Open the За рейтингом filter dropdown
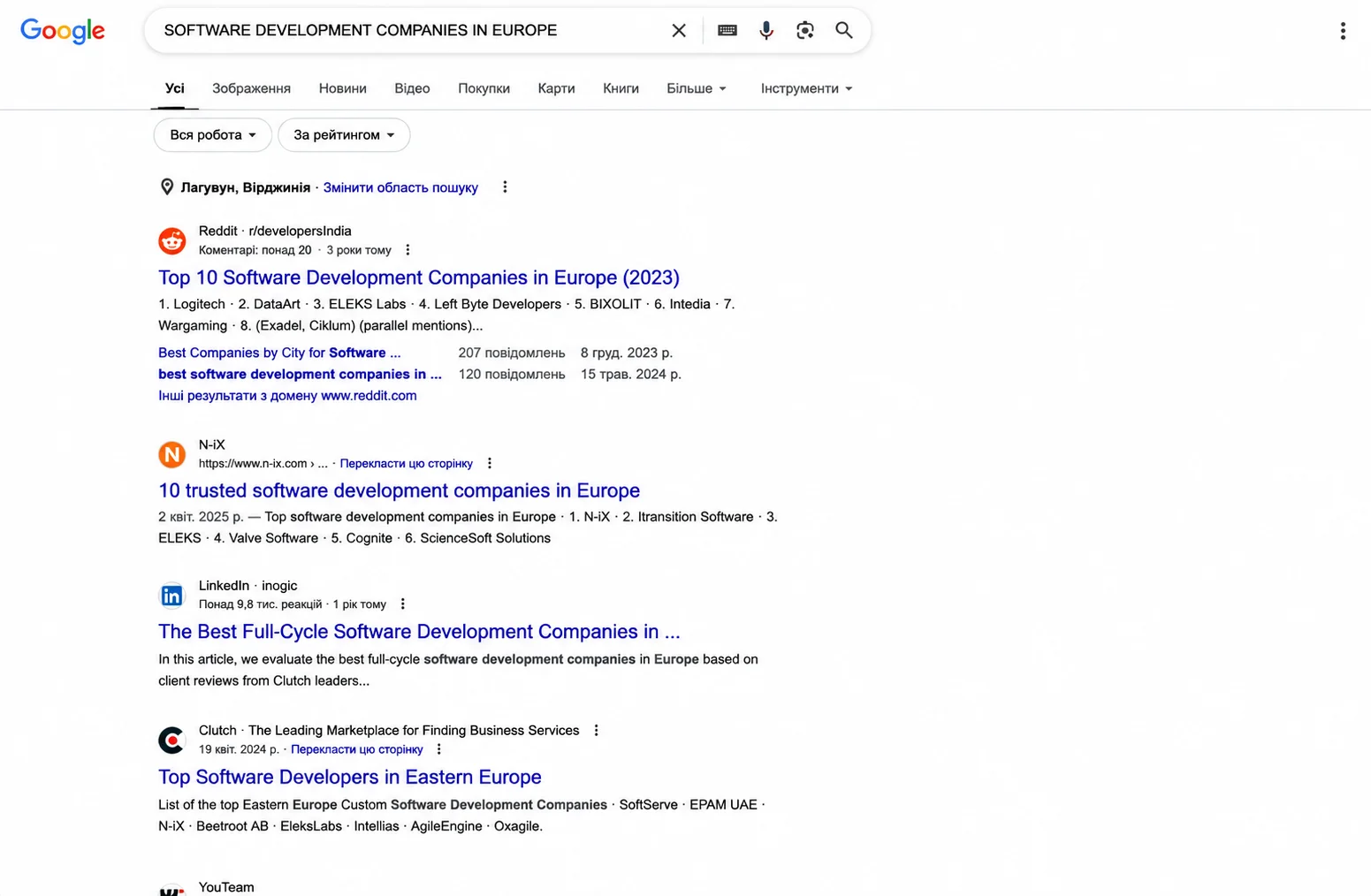The height and width of the screenshot is (896, 1371). point(344,135)
